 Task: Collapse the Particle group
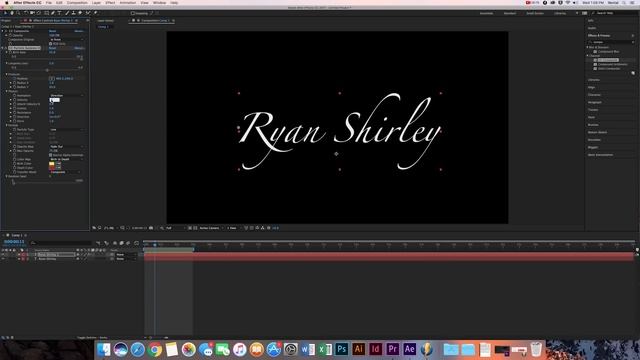pyautogui.click(x=7, y=125)
